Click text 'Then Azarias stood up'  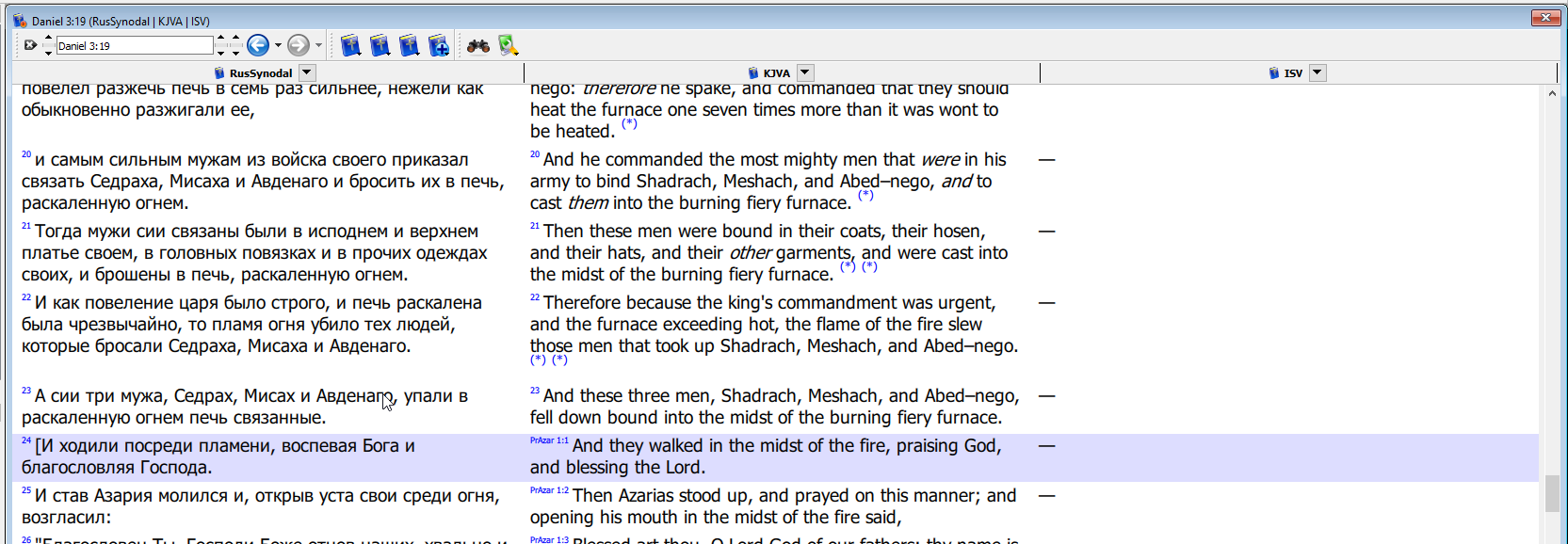tap(663, 496)
